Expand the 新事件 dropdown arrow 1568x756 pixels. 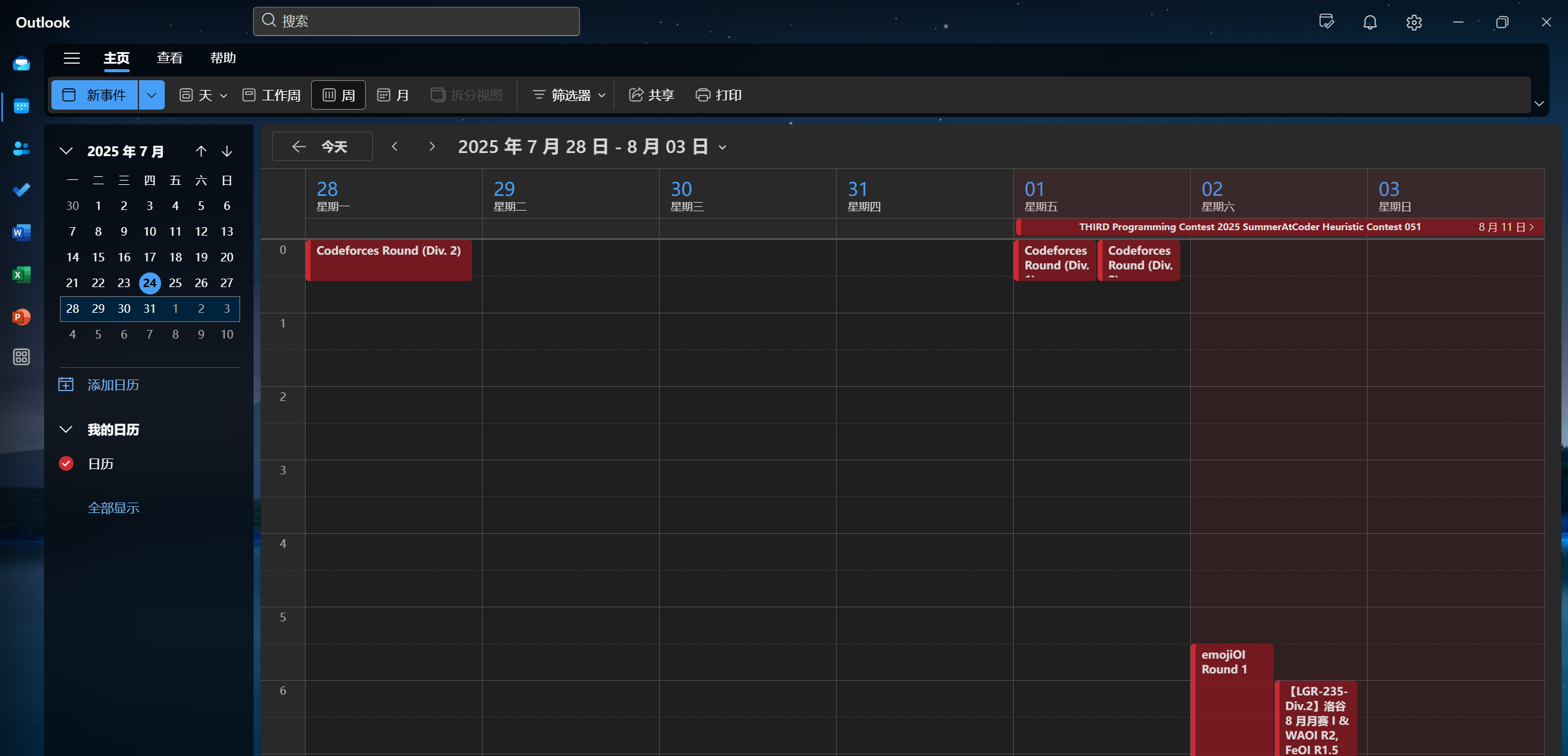151,95
